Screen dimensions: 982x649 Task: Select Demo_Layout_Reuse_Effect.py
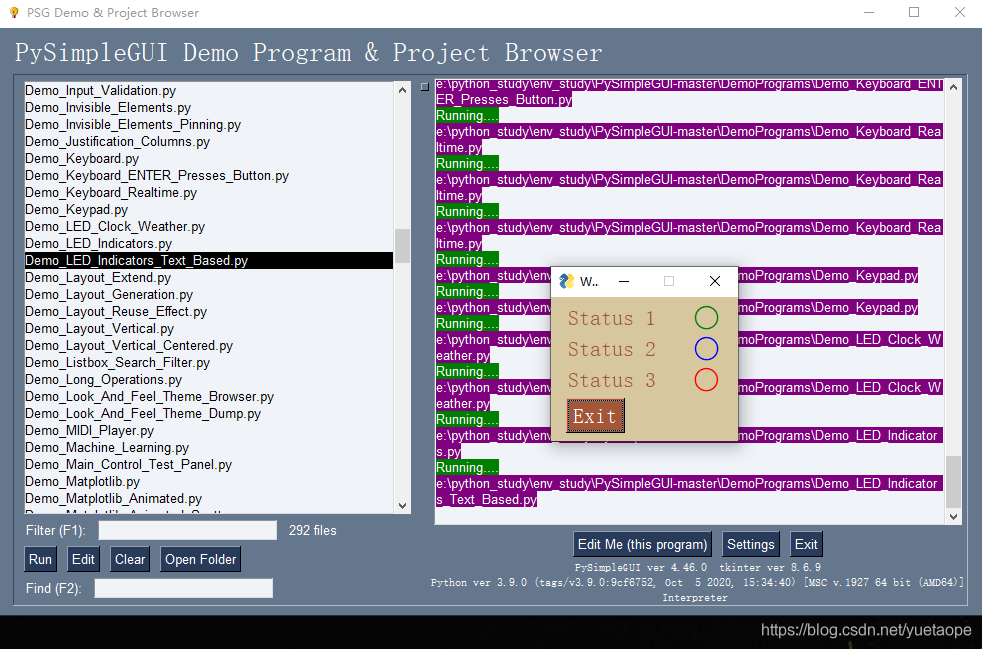(209, 311)
